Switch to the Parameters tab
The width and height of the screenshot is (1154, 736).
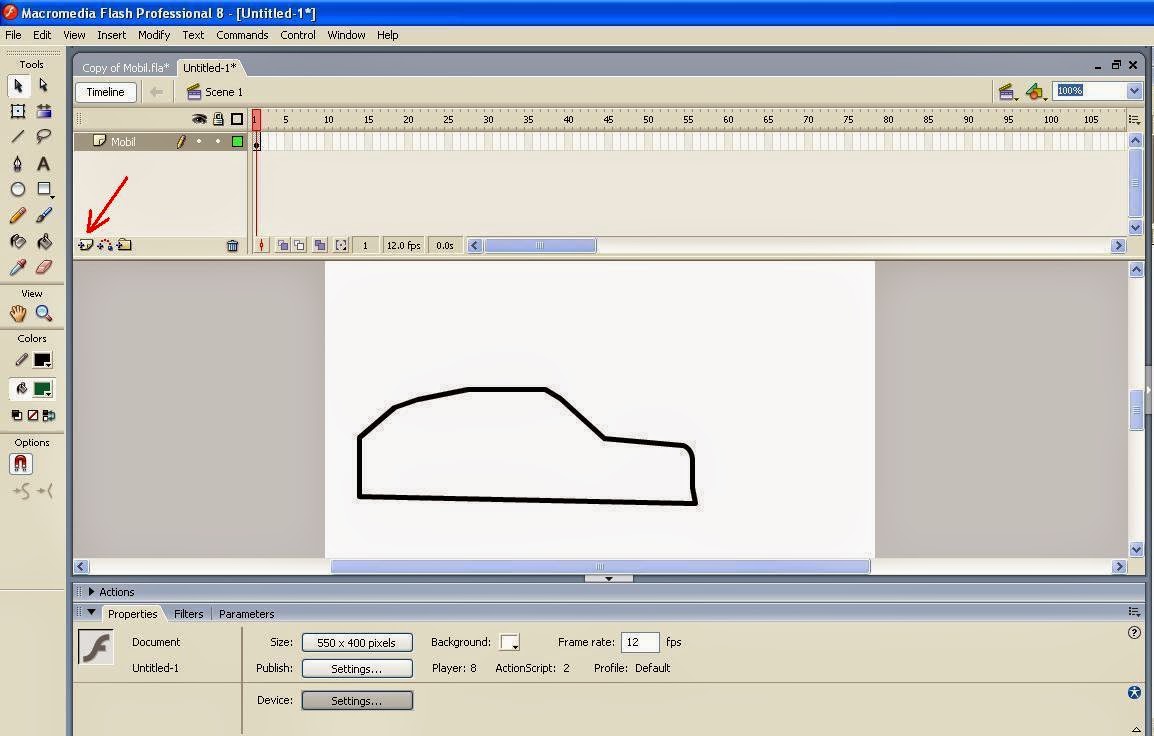247,614
